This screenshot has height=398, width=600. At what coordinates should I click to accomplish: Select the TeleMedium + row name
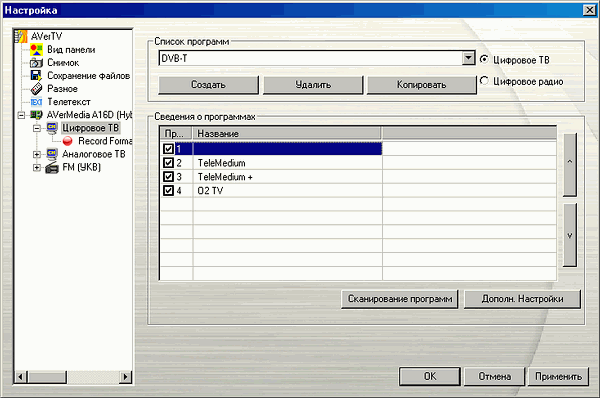225,177
